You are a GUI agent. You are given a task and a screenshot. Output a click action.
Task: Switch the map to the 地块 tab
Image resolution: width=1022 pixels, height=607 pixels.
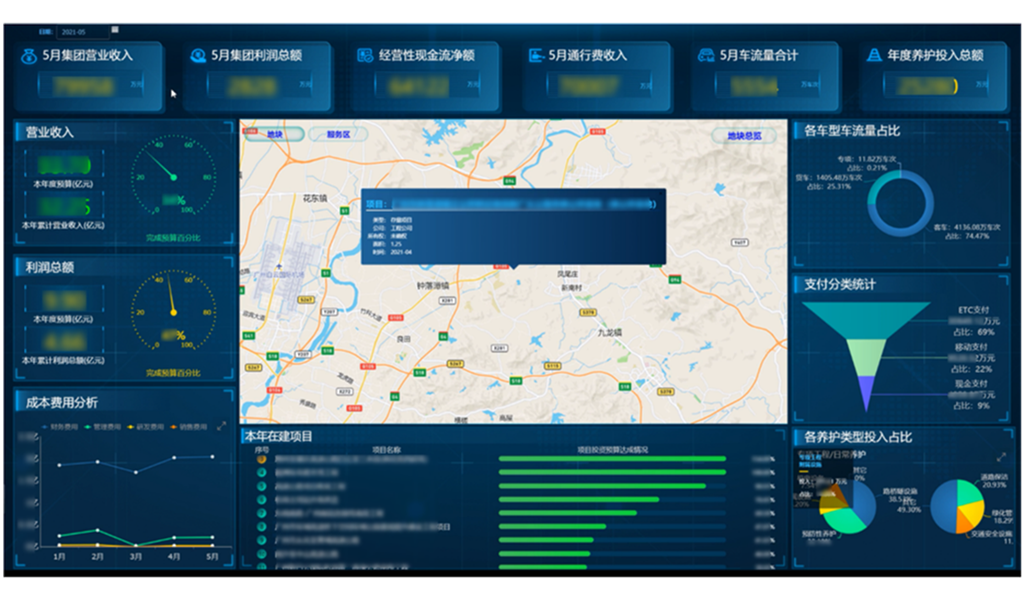273,134
